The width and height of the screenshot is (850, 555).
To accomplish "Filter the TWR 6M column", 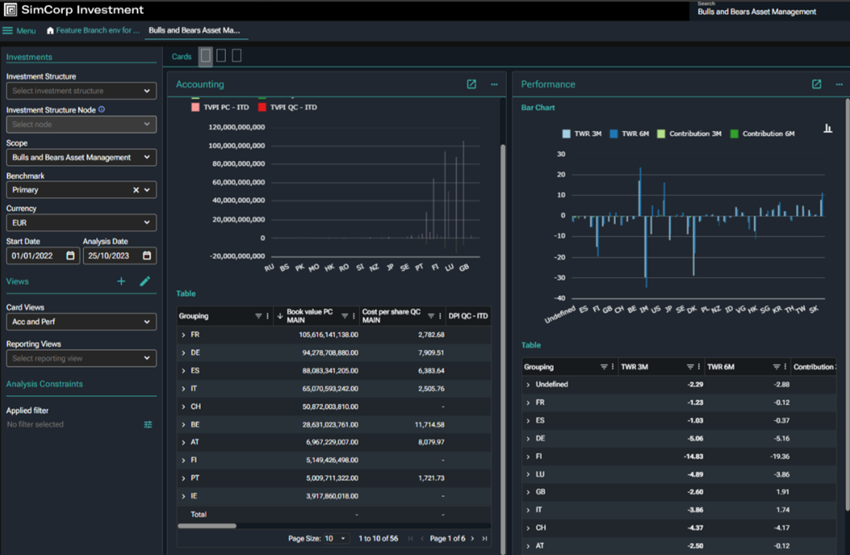I will [x=776, y=367].
